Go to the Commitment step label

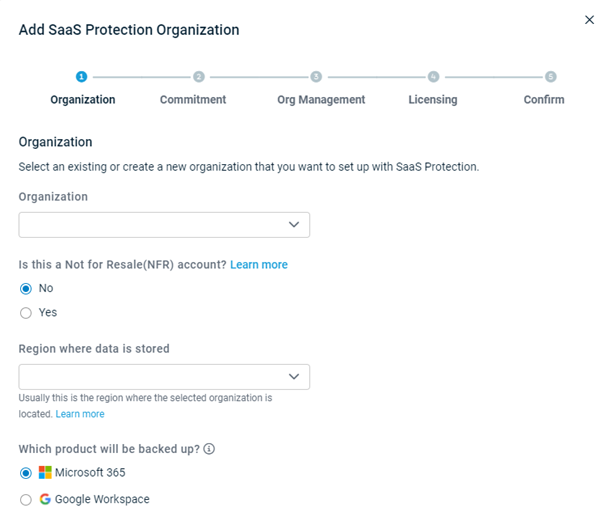click(x=193, y=100)
